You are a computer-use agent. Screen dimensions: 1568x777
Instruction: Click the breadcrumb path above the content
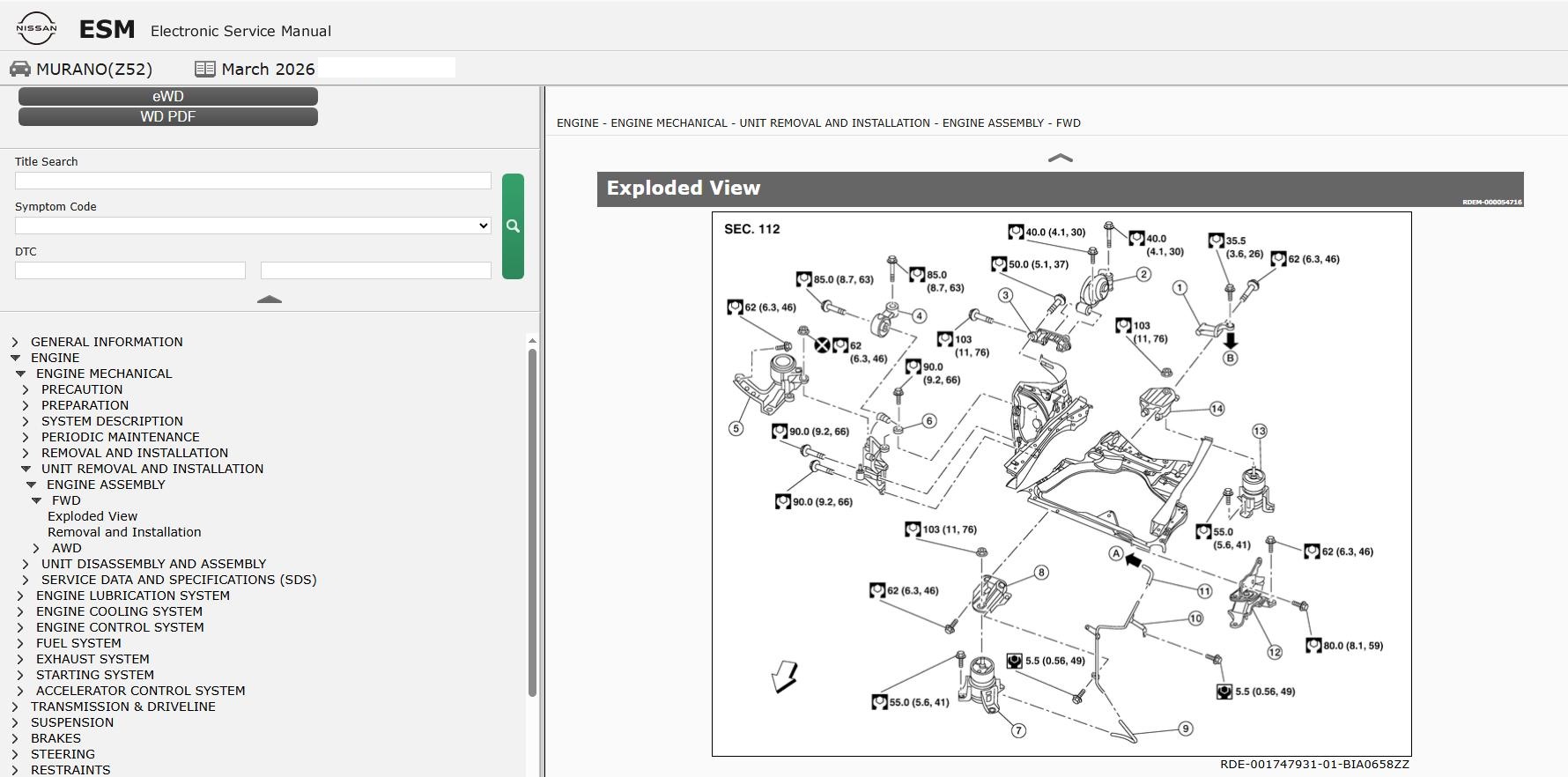[x=818, y=123]
